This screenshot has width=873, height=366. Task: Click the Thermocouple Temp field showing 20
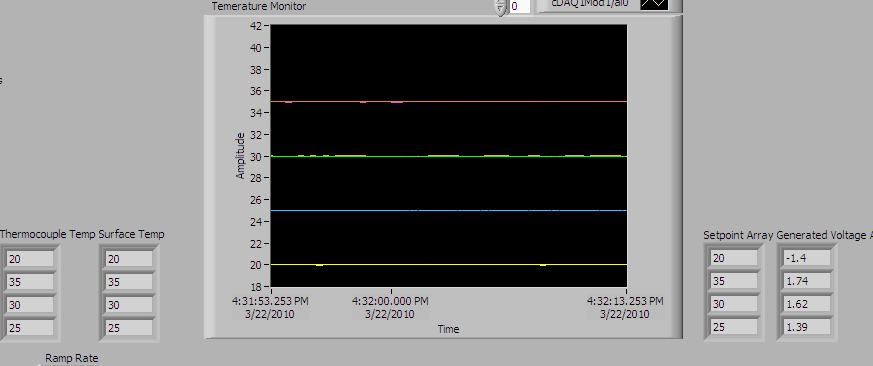click(x=30, y=259)
